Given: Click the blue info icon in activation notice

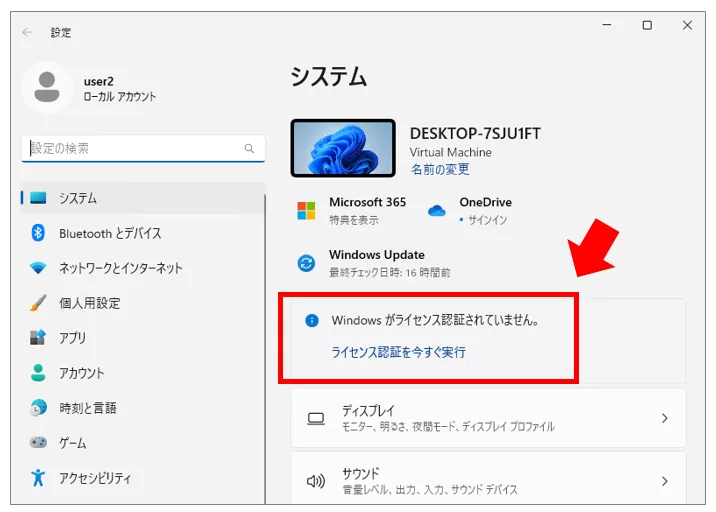Looking at the screenshot, I should [312, 321].
